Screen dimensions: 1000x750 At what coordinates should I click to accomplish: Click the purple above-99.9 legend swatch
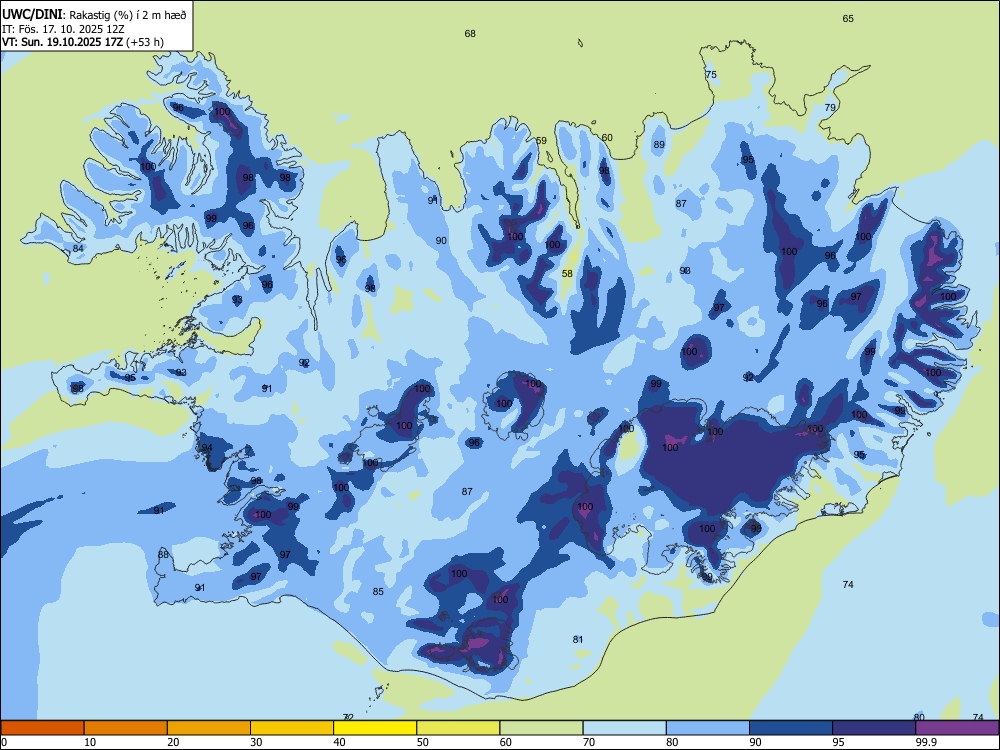(957, 728)
